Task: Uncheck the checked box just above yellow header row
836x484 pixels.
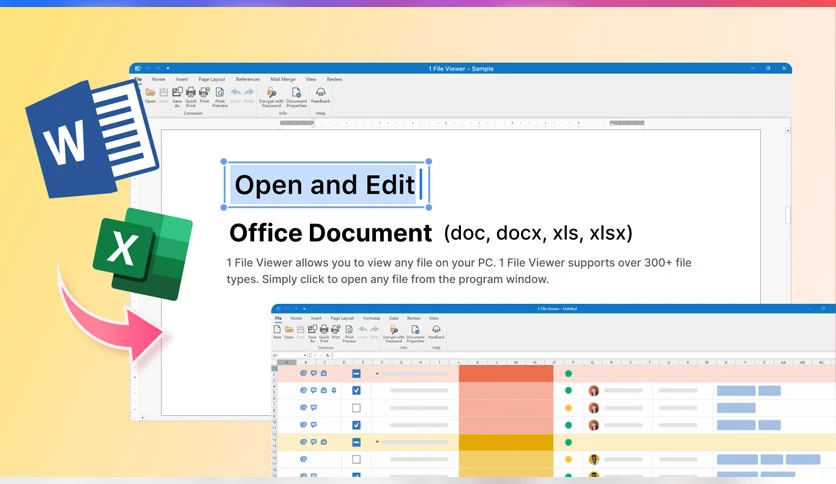Action: [356, 425]
